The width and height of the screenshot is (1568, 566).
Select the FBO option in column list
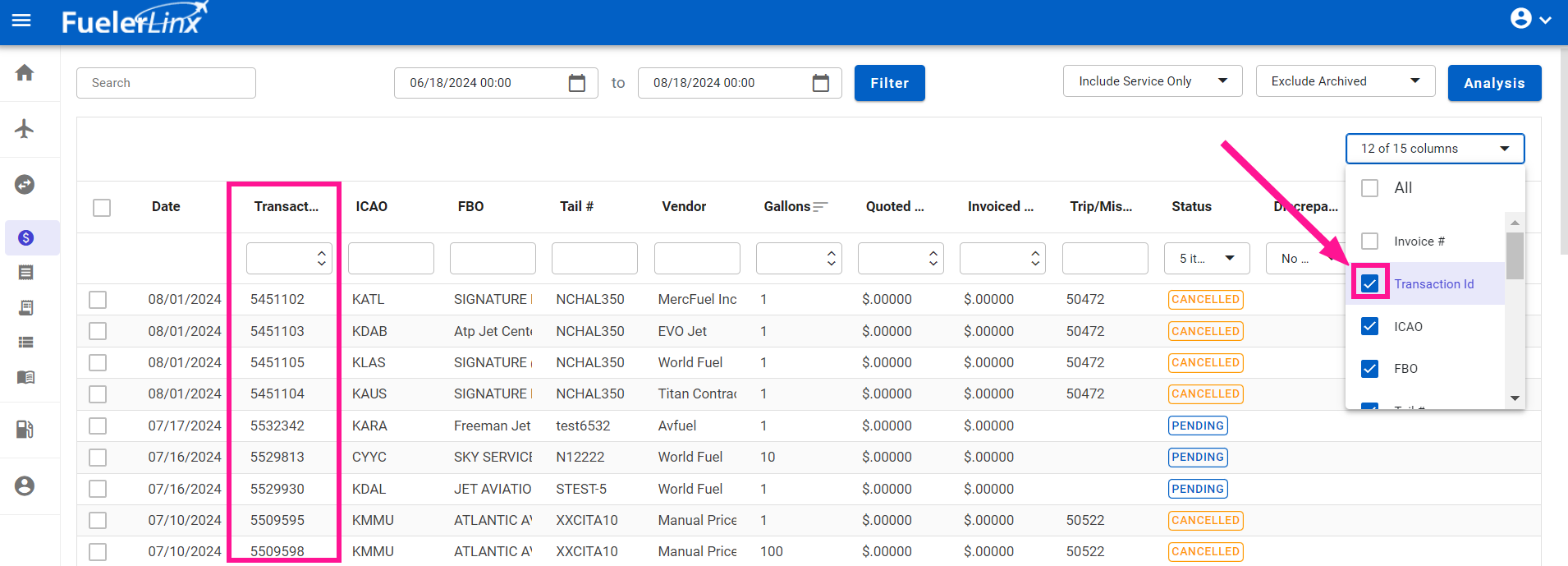[1405, 369]
